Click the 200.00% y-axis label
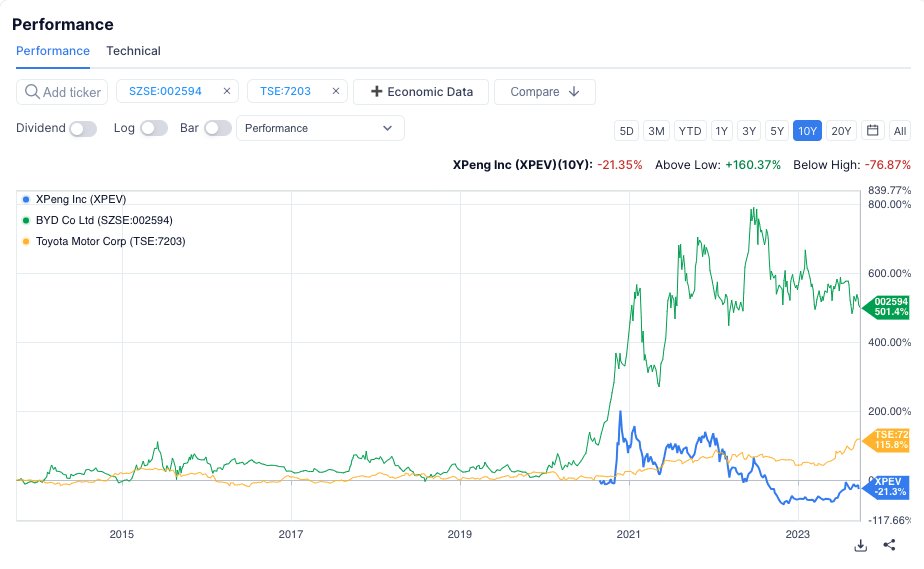 [x=889, y=411]
